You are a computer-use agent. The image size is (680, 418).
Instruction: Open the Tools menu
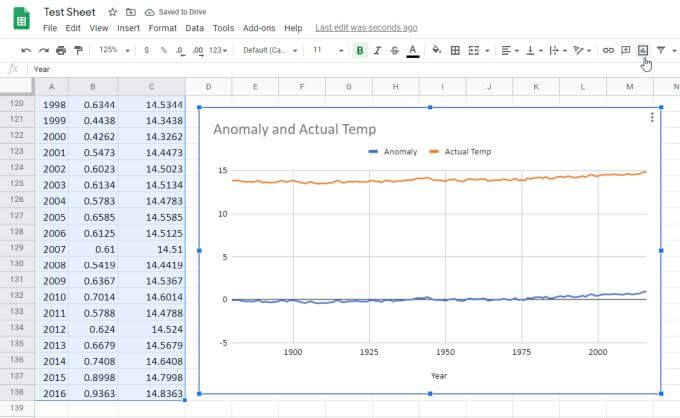pyautogui.click(x=223, y=28)
